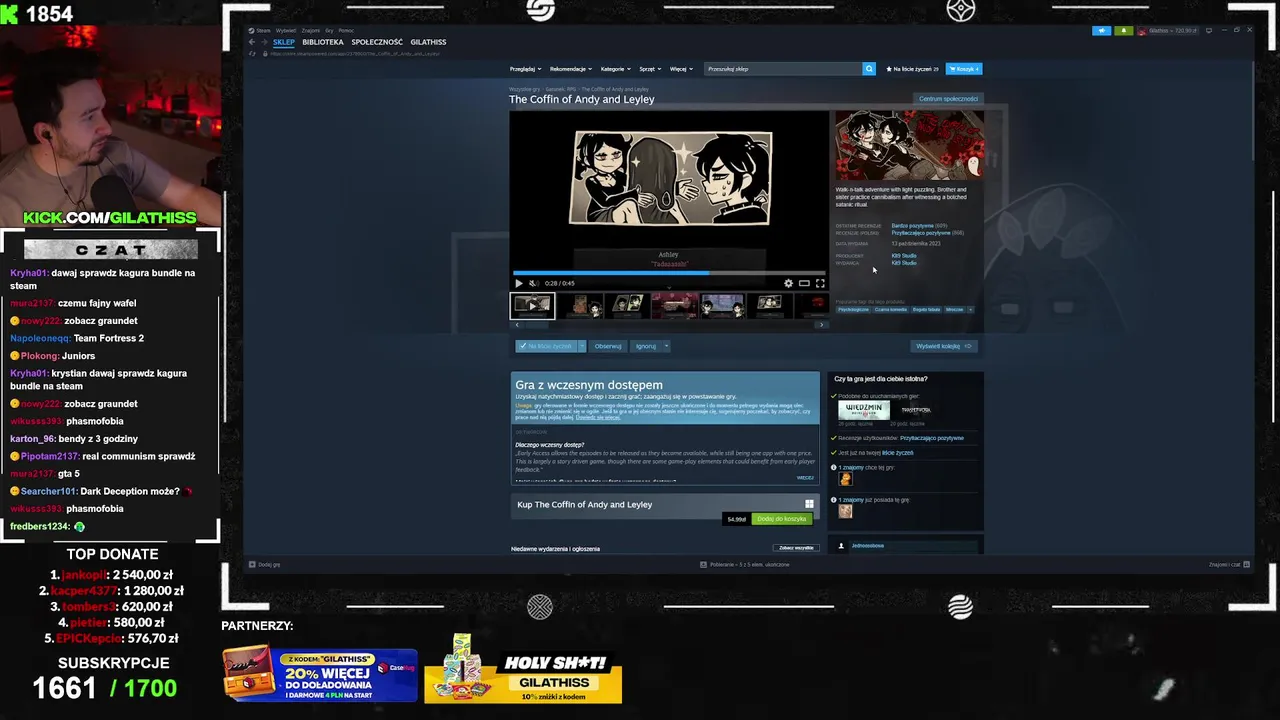The height and width of the screenshot is (720, 1280).
Task: Expand the Rekomendacje dropdown
Action: pyautogui.click(x=570, y=69)
